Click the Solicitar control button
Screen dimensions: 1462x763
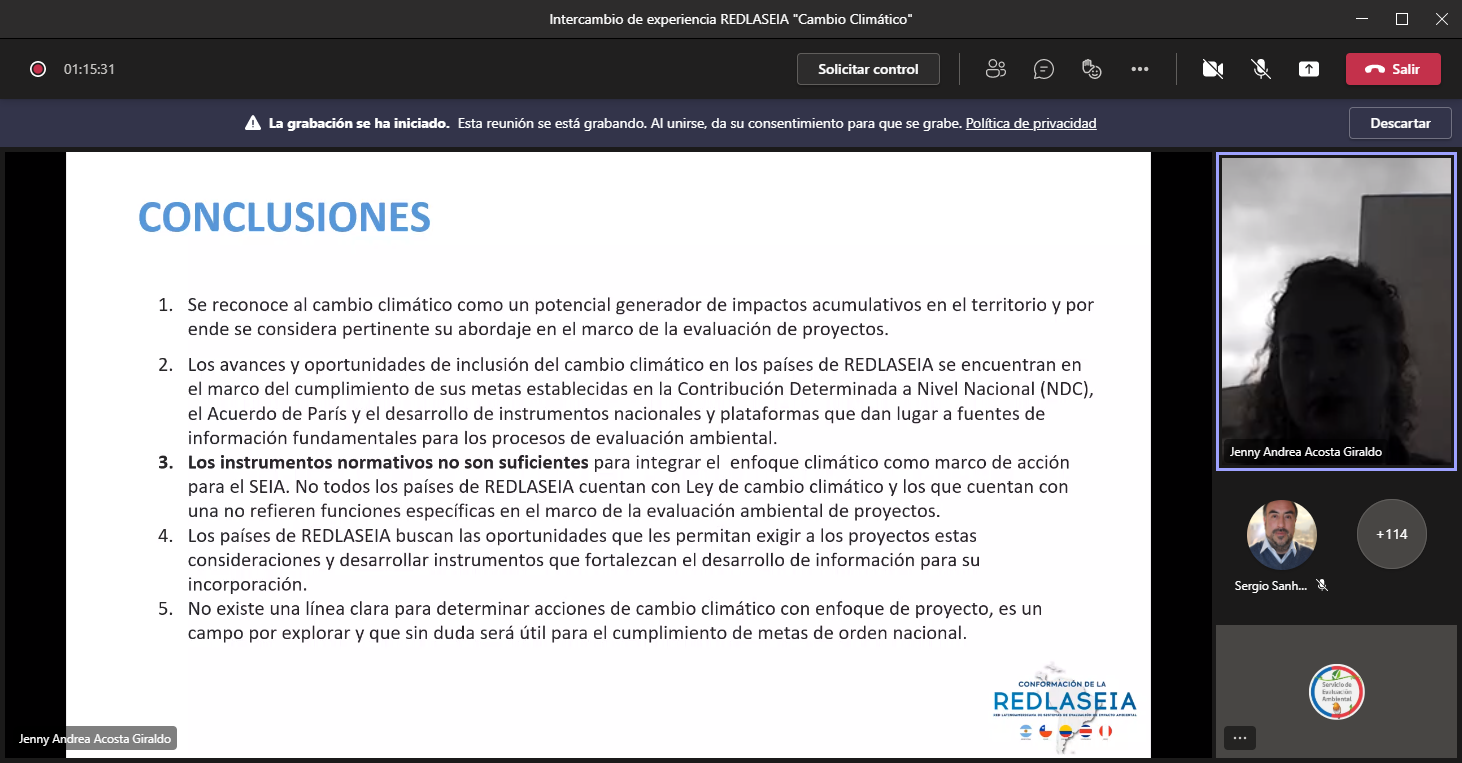868,69
